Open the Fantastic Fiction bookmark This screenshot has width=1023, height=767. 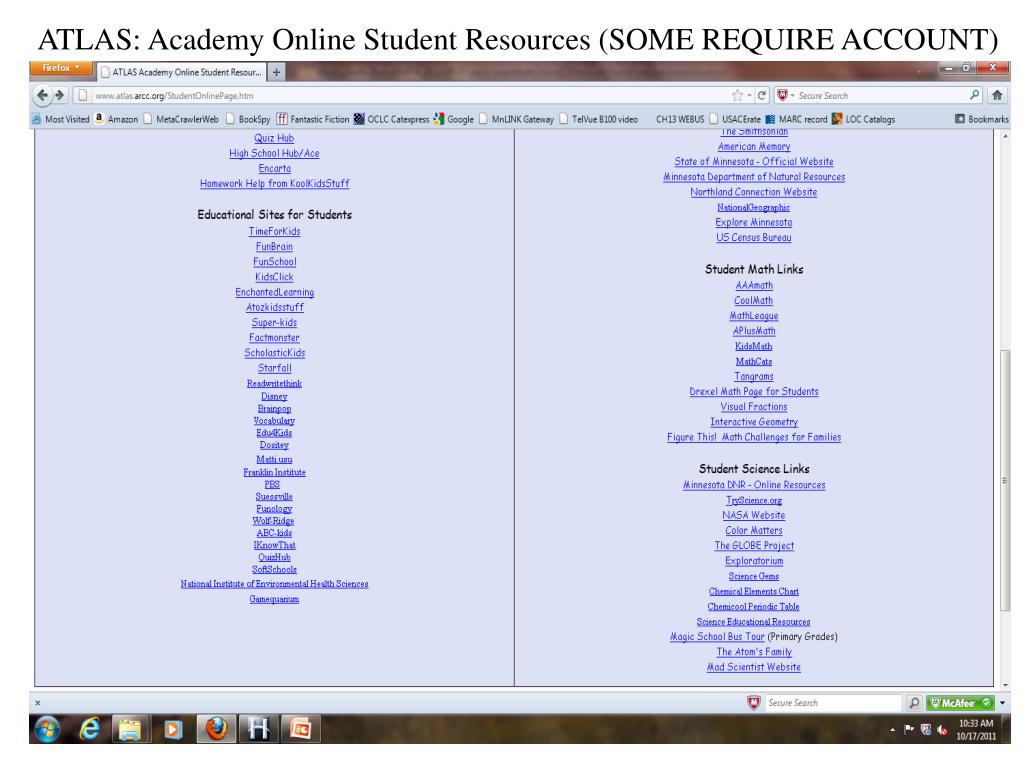point(313,119)
